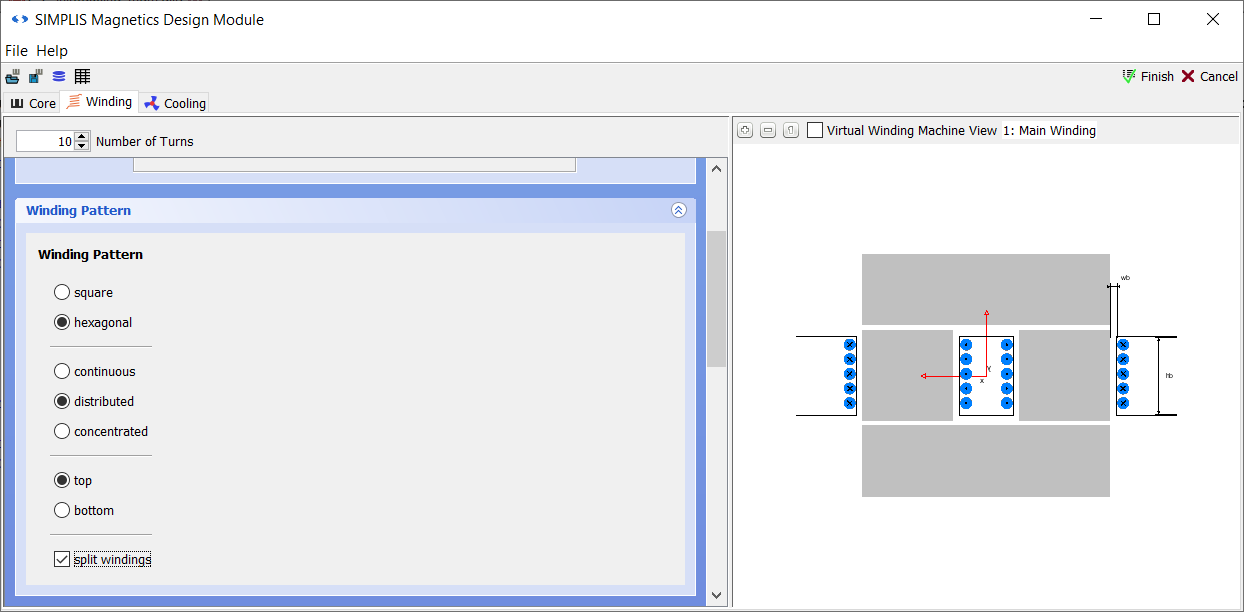Select the square winding pattern
Viewport: 1244px width, 612px height.
62,293
